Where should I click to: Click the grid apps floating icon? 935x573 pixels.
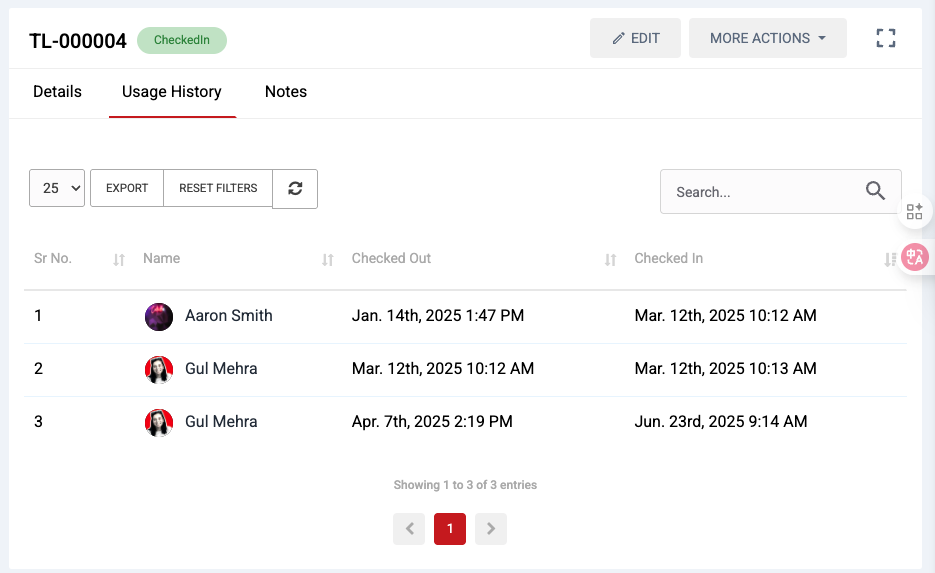914,211
